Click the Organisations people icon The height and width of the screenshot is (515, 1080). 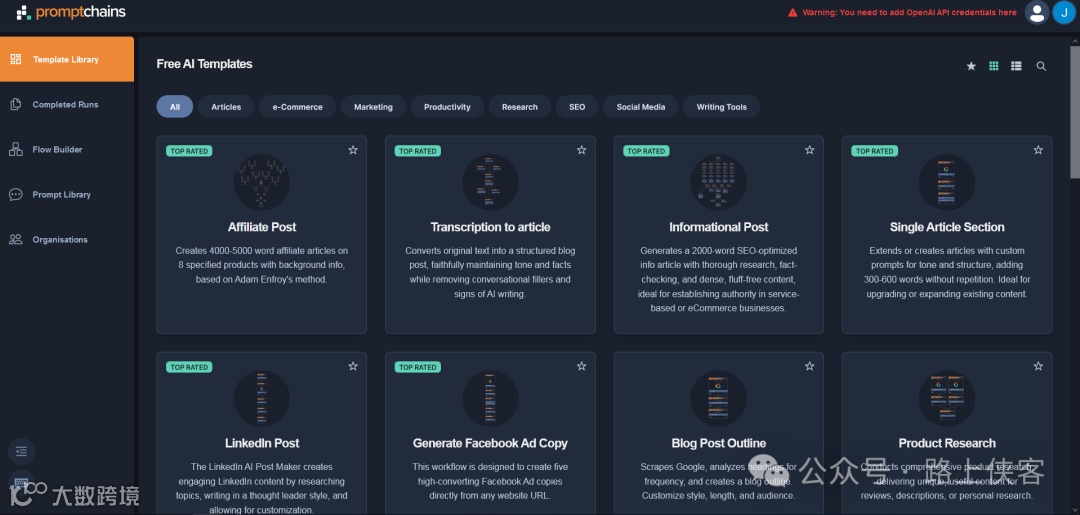point(16,240)
